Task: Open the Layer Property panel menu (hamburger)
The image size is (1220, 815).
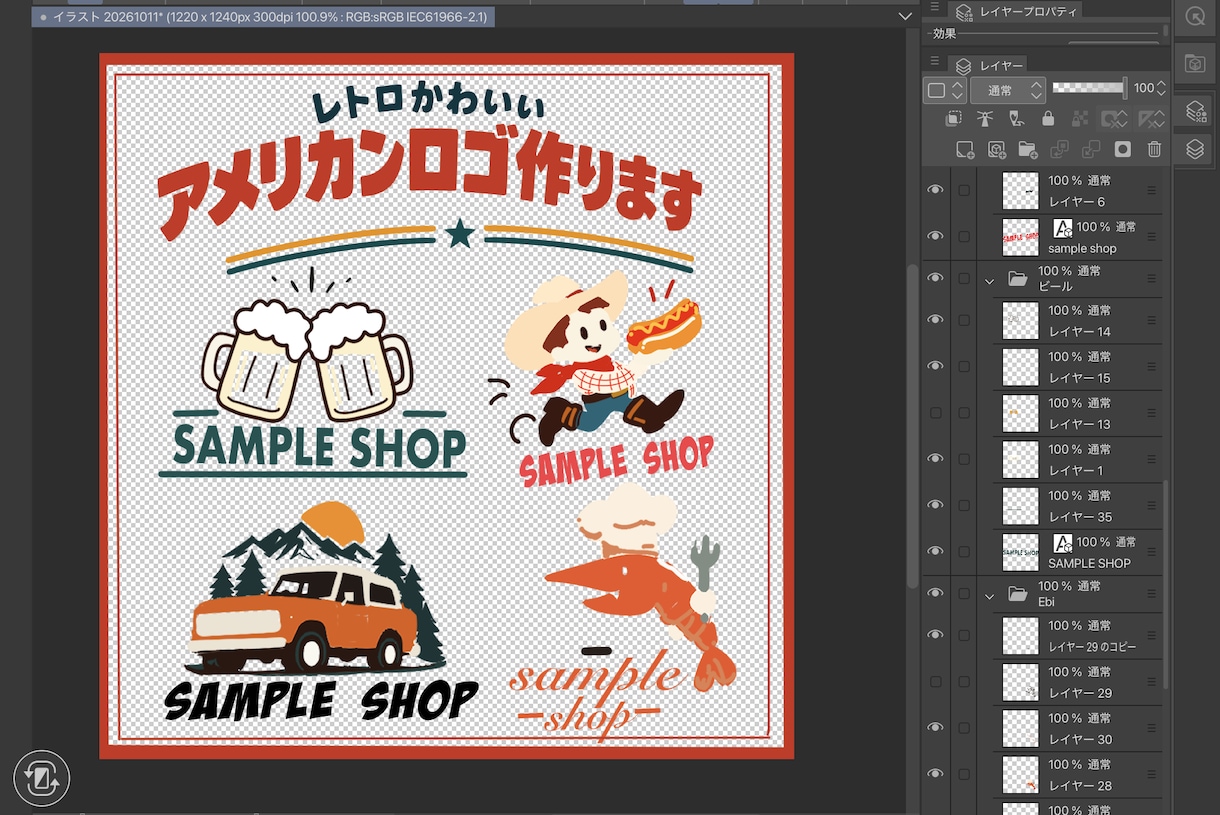Action: tap(935, 7)
